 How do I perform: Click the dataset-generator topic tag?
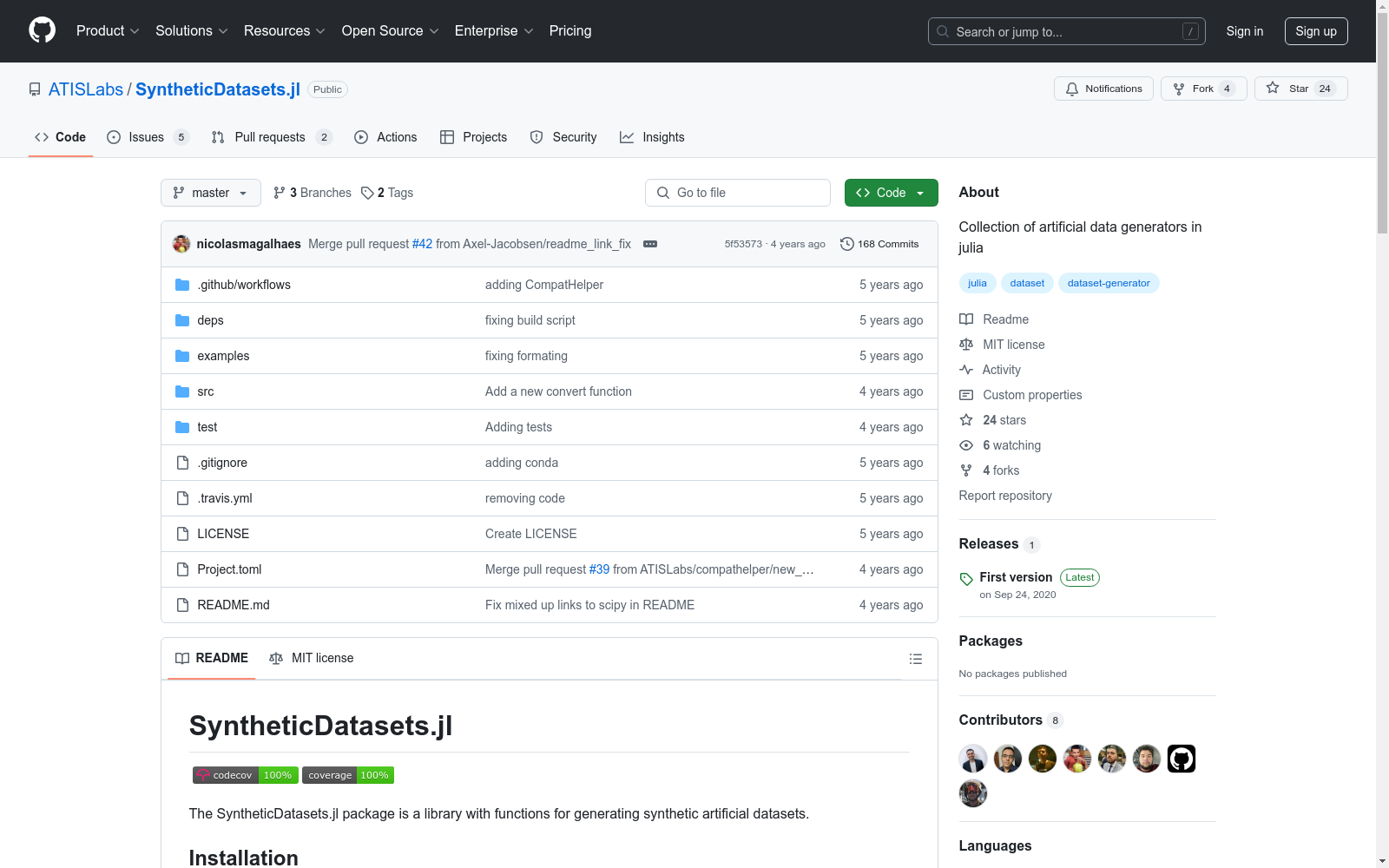[1109, 283]
